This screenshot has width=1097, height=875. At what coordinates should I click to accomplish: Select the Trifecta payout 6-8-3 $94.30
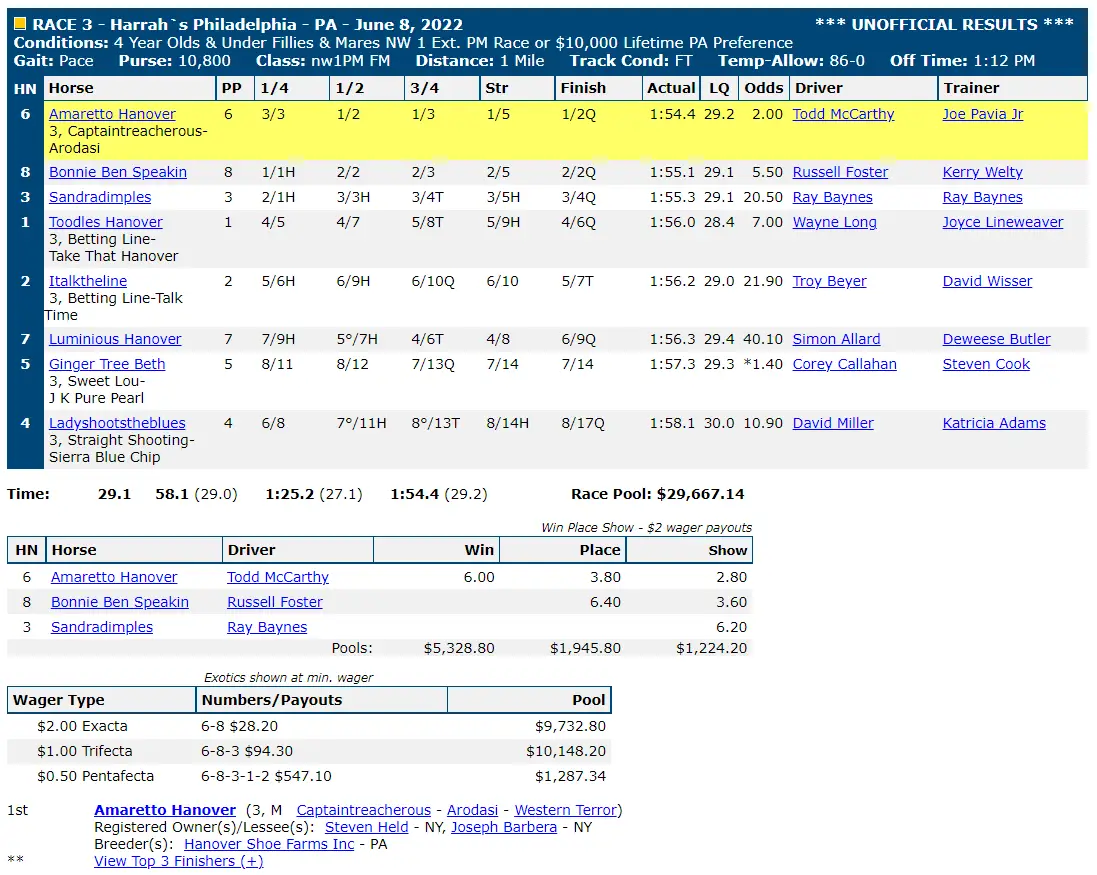[247, 751]
